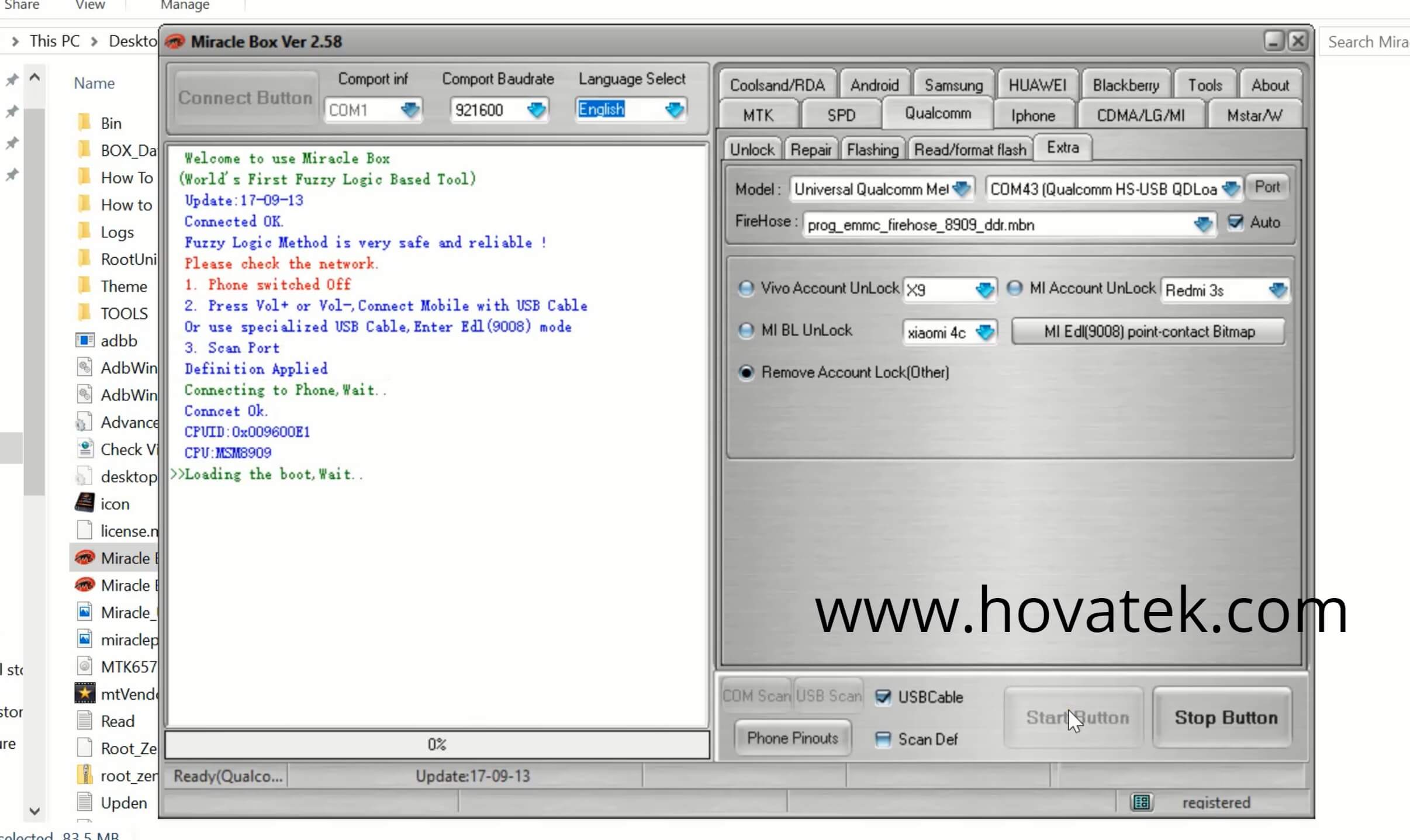The height and width of the screenshot is (840, 1410).
Task: Click the miraclep image file icon
Action: coord(85,639)
